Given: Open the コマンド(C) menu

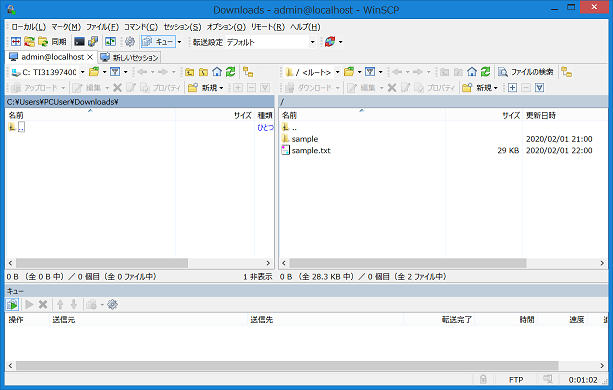Looking at the screenshot, I should (x=141, y=27).
